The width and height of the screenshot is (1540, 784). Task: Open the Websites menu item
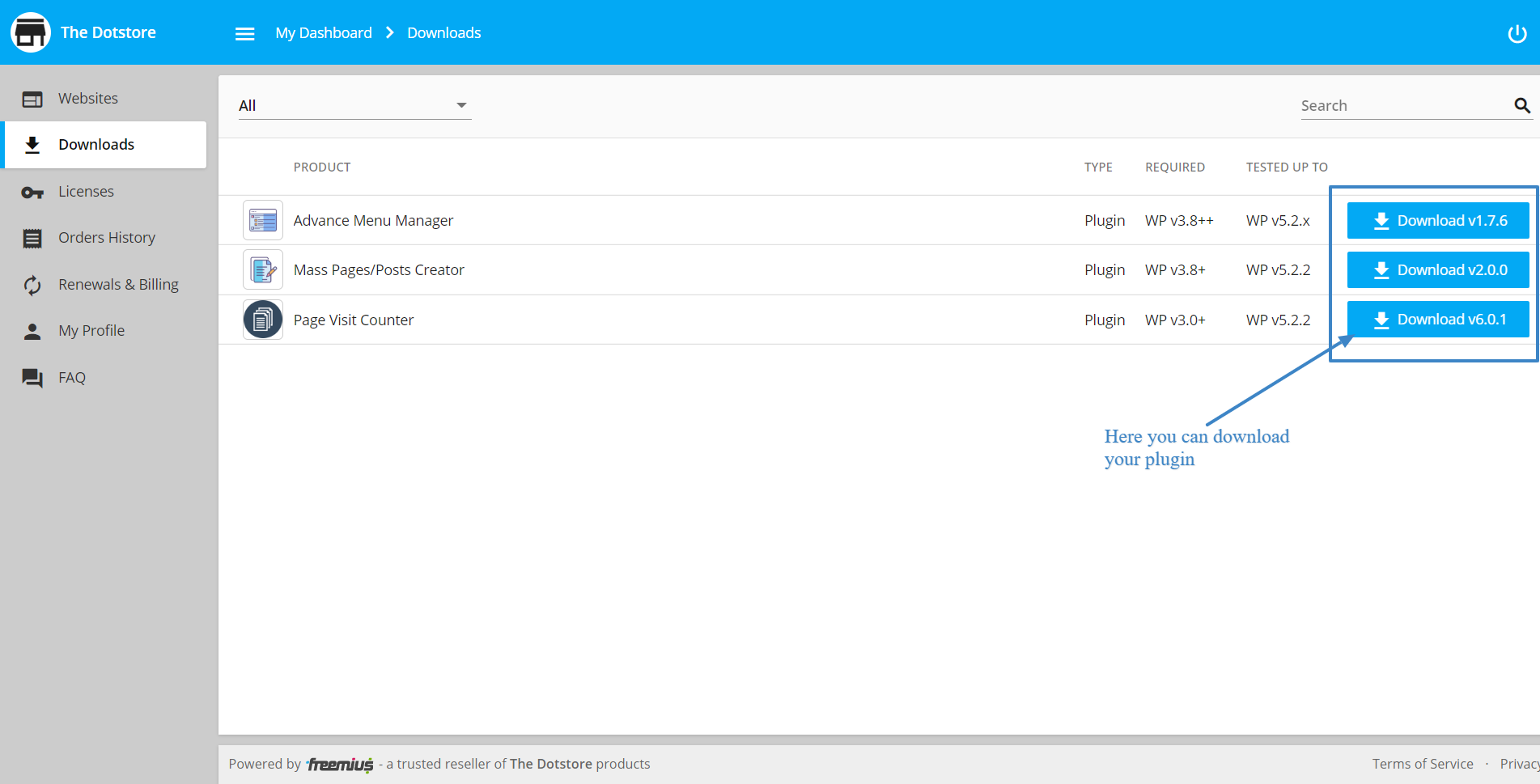[x=105, y=99]
